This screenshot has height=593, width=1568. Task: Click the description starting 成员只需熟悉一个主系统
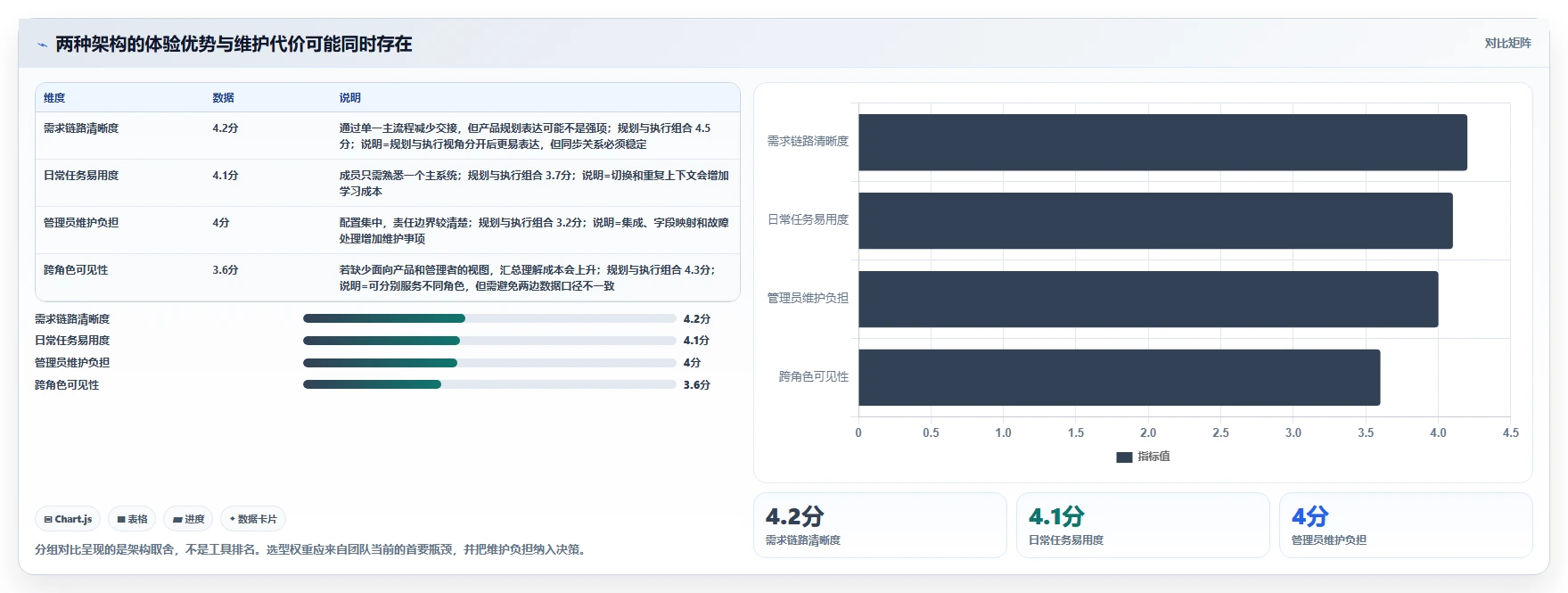click(534, 184)
